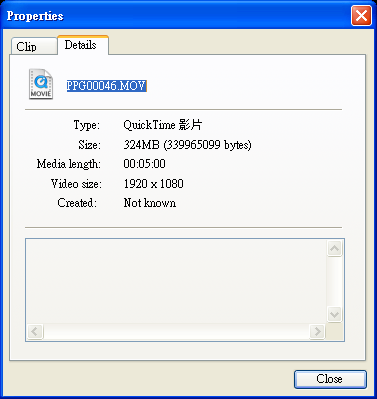Switch to the Clip tab
This screenshot has height=399, width=377.
coord(34,46)
